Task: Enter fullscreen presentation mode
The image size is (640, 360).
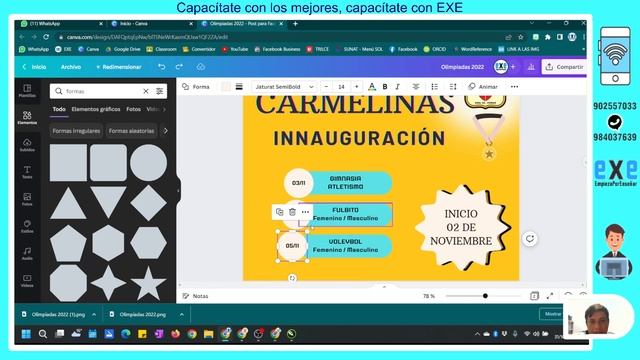Action: (x=550, y=296)
